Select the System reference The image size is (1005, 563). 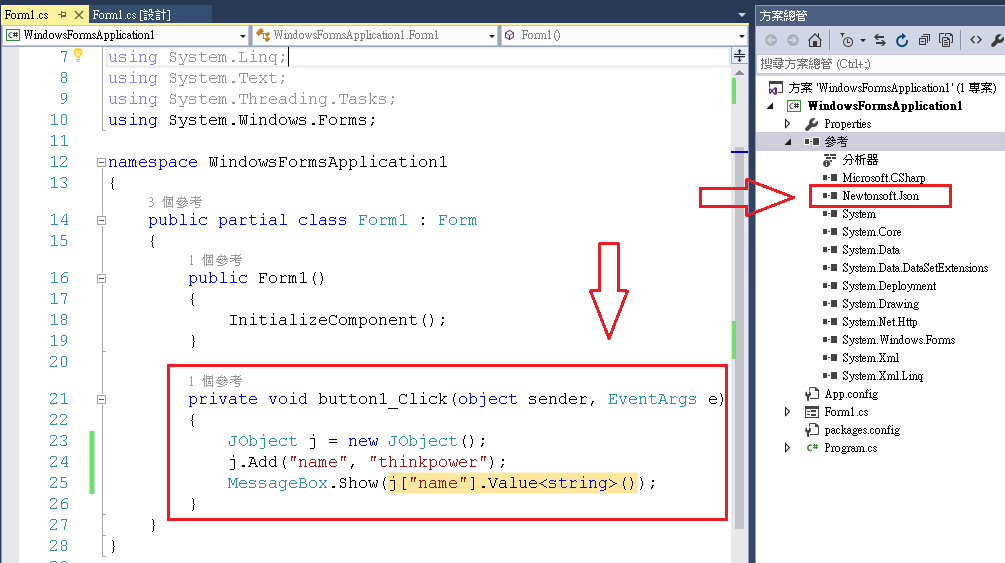[x=858, y=214]
